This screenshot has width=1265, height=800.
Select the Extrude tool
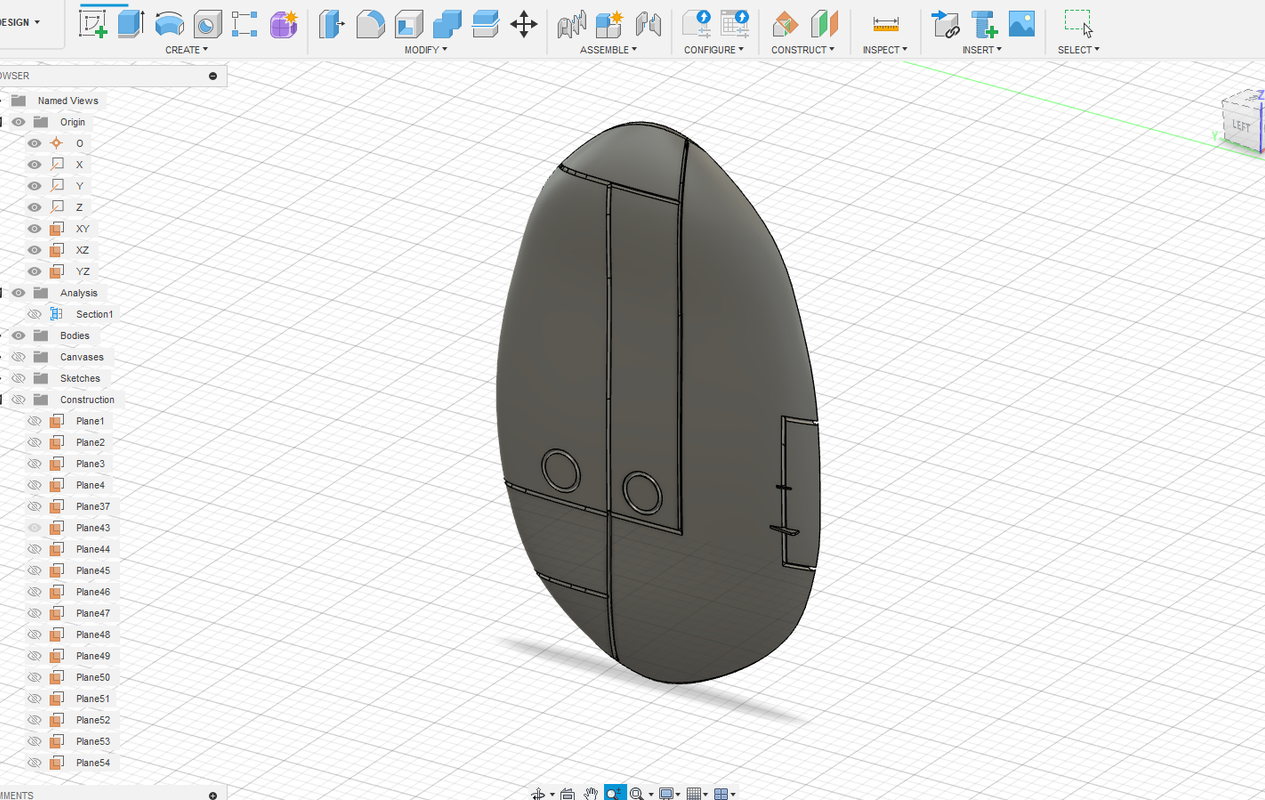pyautogui.click(x=131, y=24)
